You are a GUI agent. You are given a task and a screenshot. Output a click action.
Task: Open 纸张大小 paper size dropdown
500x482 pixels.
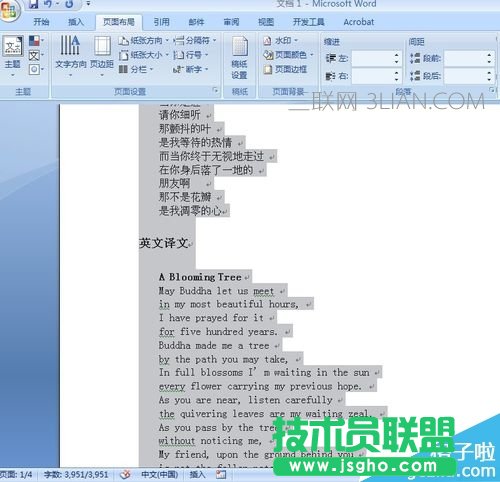(x=143, y=55)
